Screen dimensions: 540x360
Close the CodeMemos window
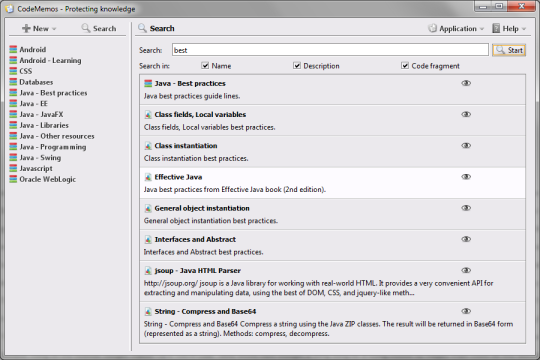click(521, 6)
